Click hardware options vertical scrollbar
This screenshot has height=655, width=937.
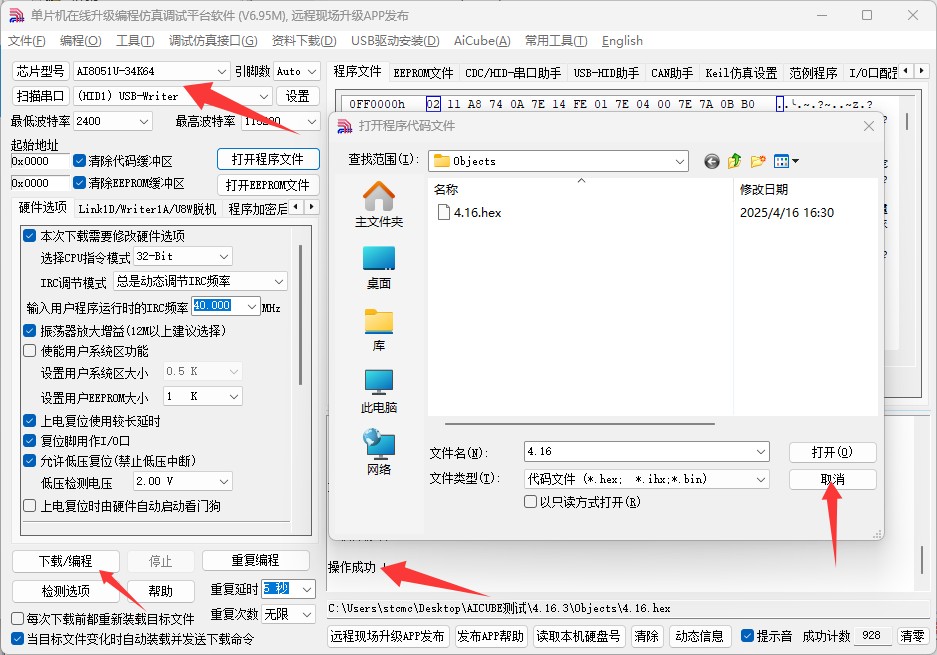point(301,314)
